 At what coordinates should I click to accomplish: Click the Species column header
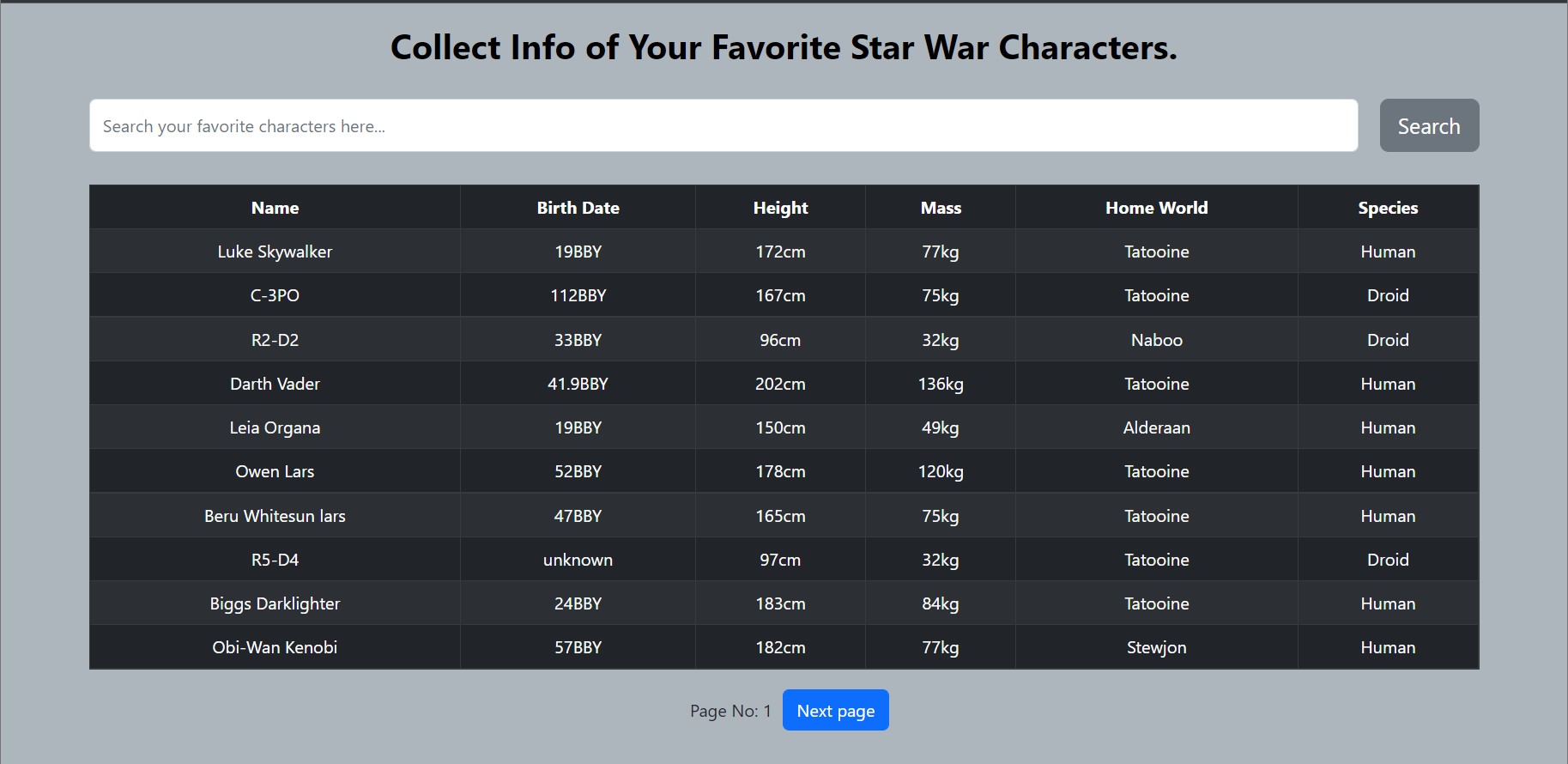1388,207
